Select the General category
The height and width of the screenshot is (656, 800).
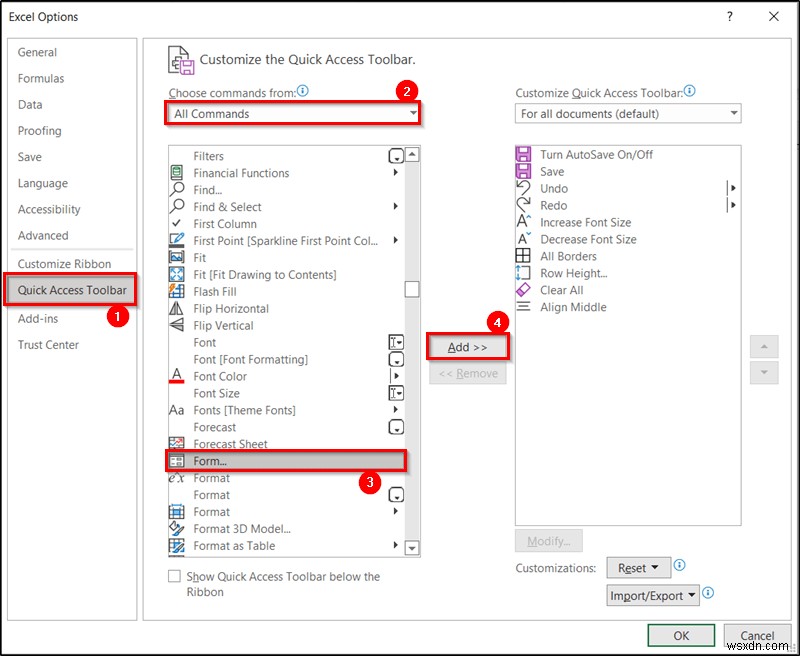click(37, 52)
